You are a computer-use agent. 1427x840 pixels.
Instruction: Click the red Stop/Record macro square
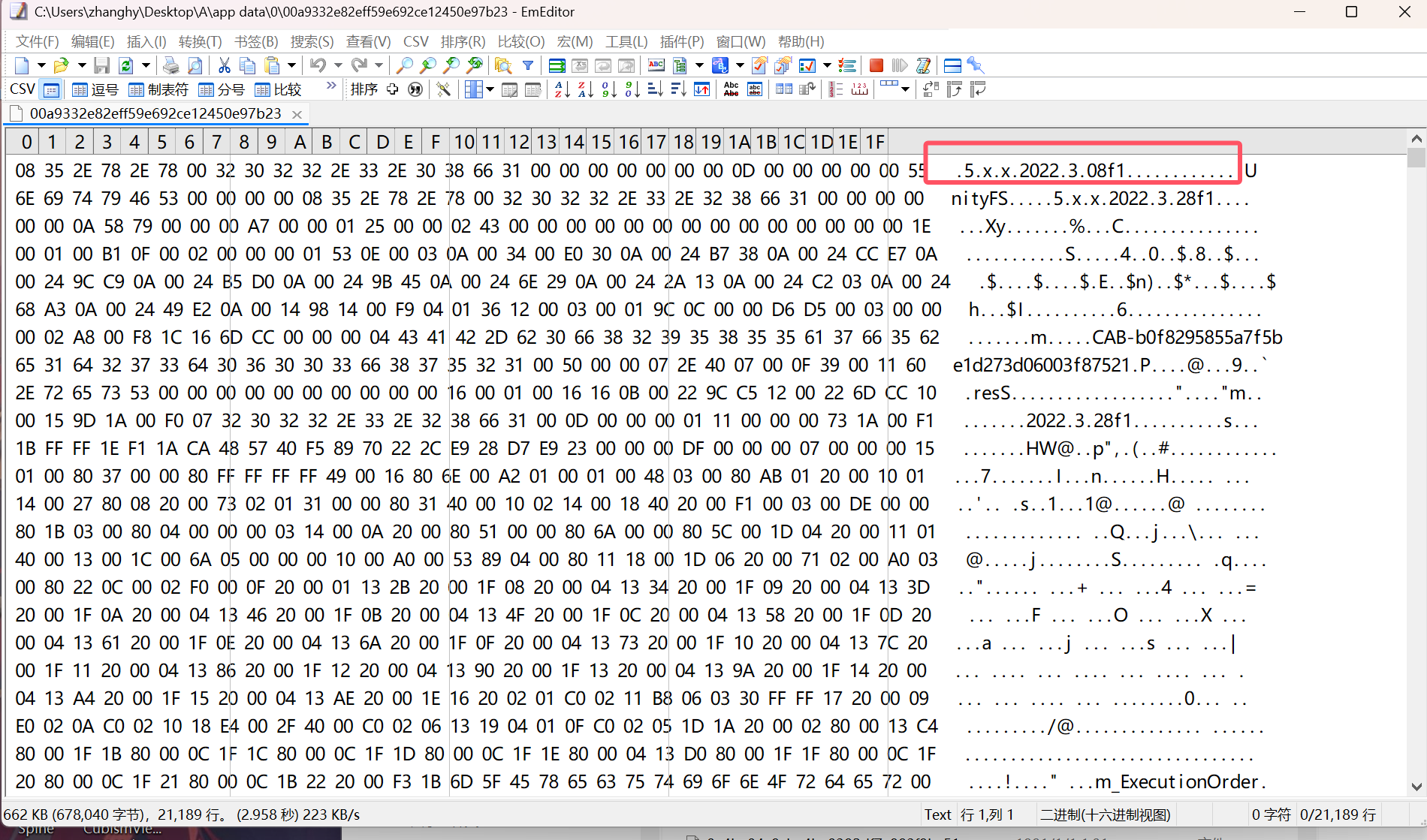coord(876,65)
